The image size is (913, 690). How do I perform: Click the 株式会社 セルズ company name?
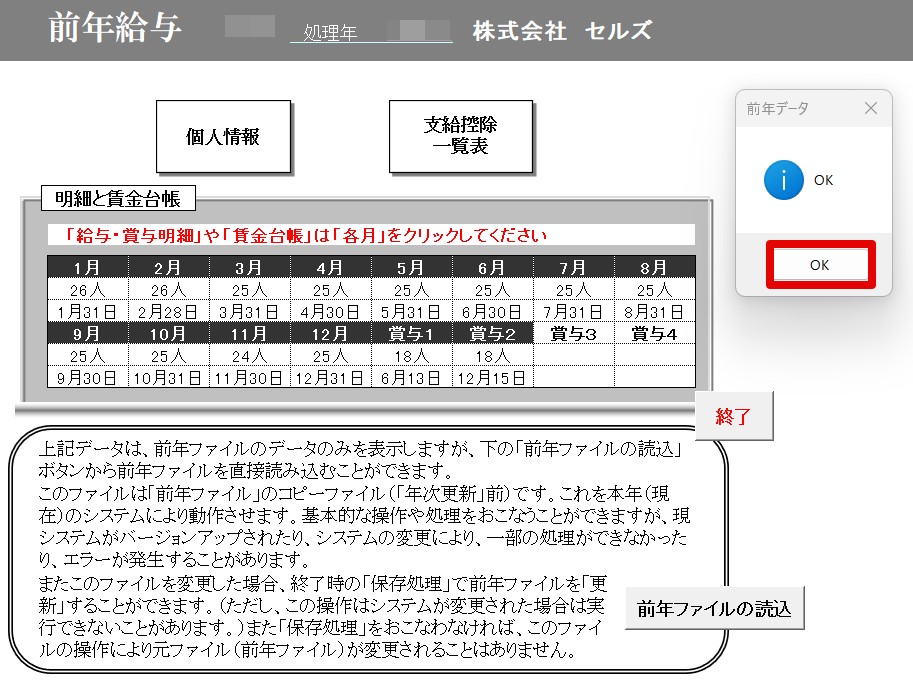[562, 31]
